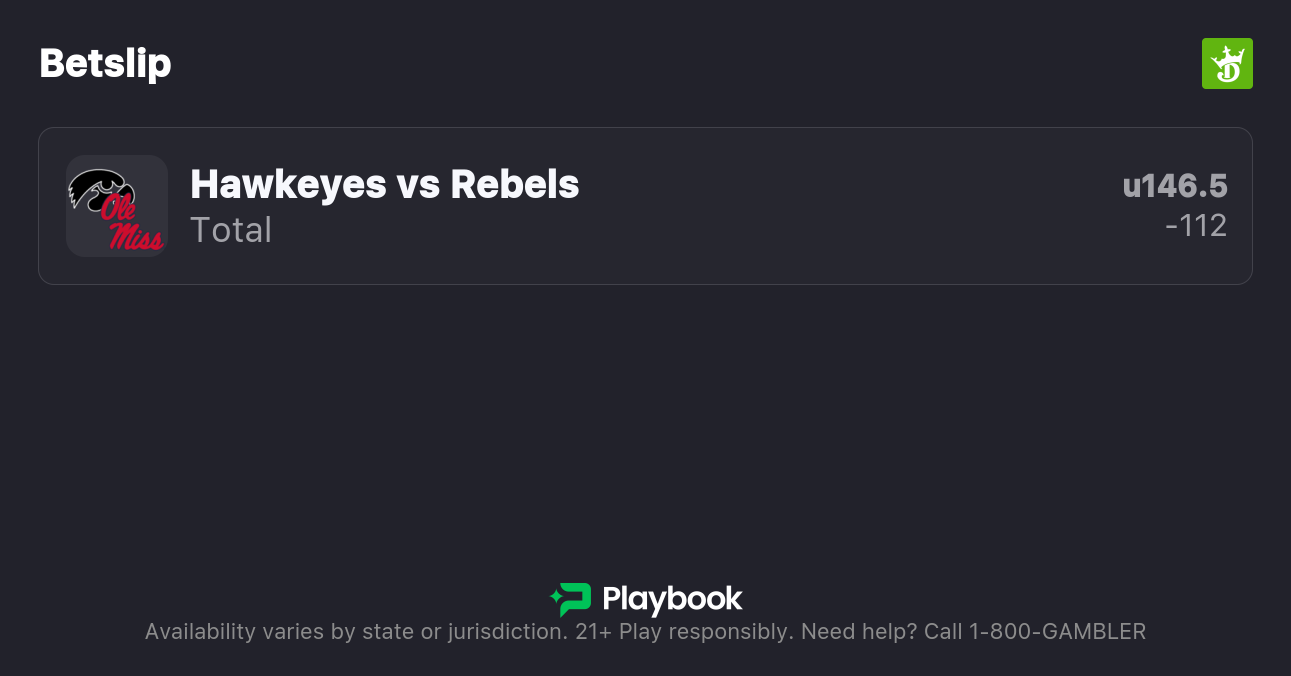Select the Betslip heading
Screen dimensions: 1291x676
tap(105, 64)
